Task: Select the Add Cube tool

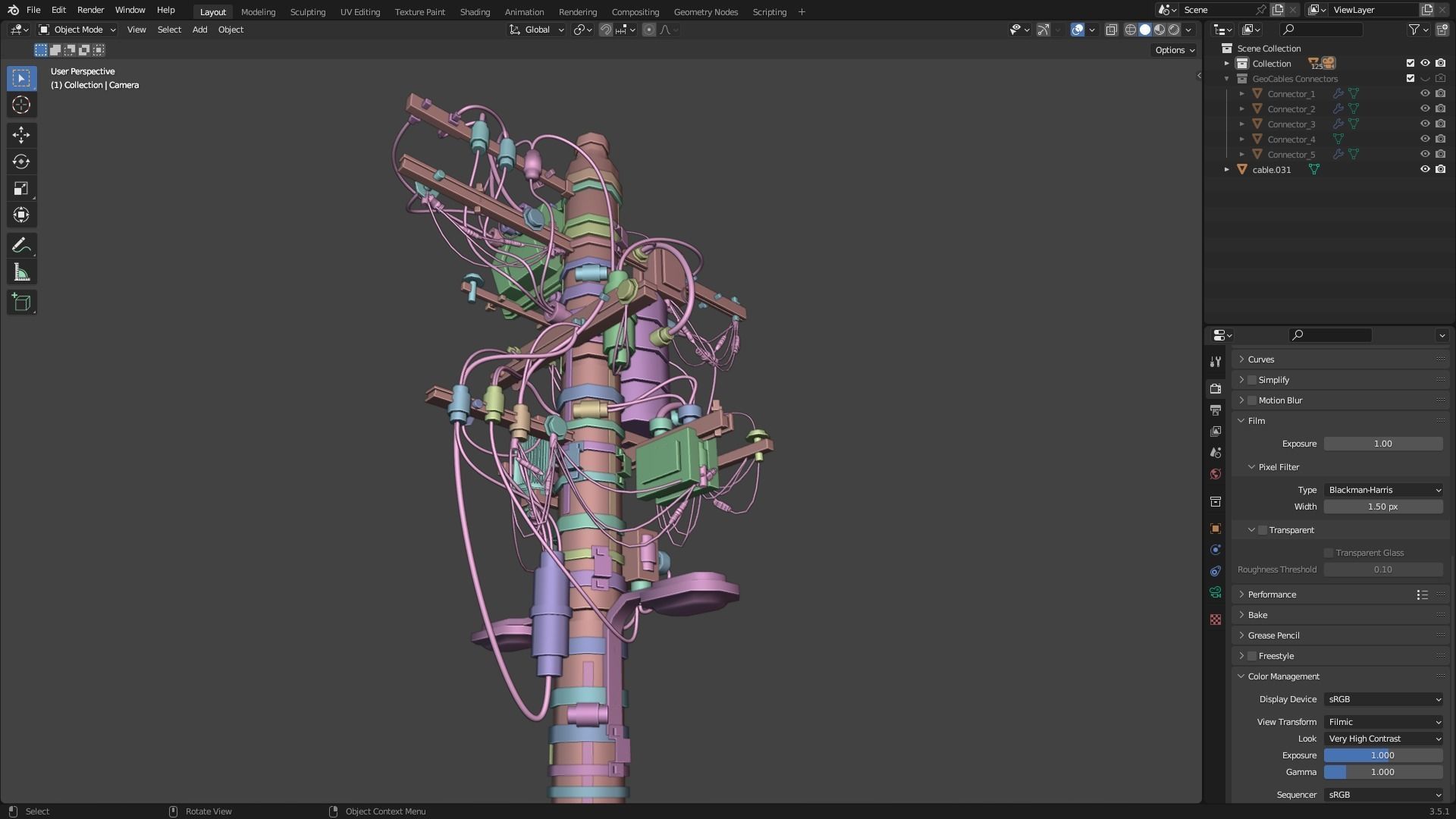Action: click(x=21, y=303)
